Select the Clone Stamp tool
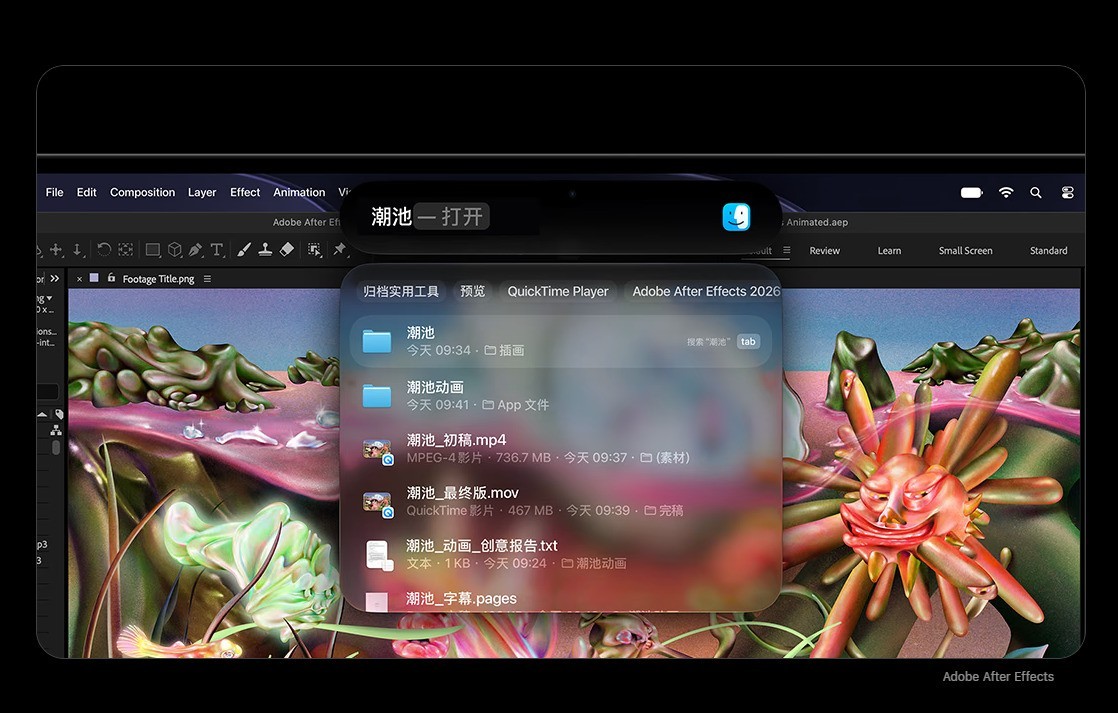1118x713 pixels. click(265, 250)
